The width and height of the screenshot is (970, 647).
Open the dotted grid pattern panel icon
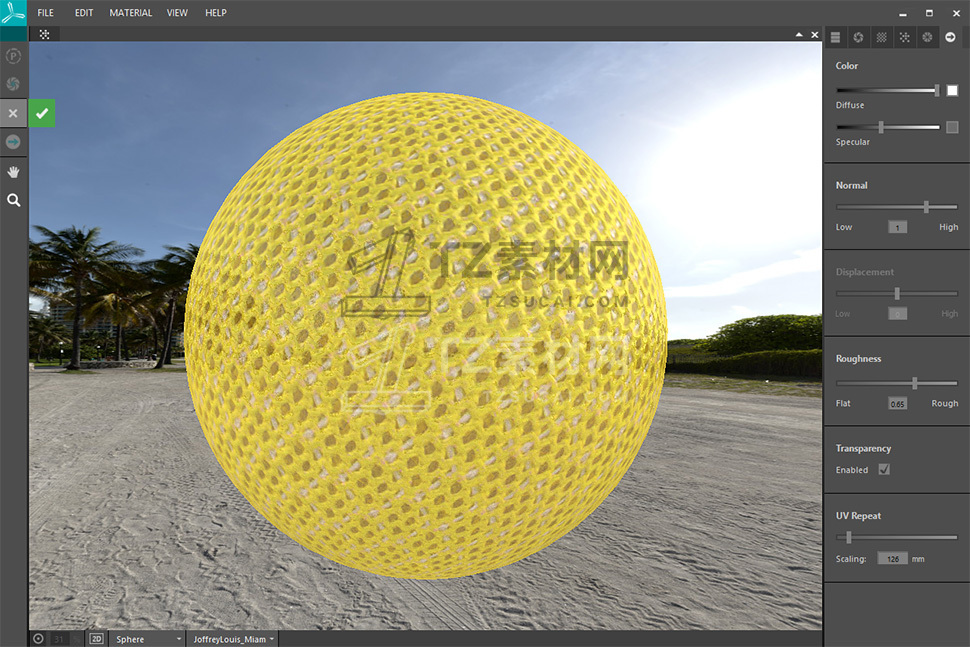pos(881,37)
